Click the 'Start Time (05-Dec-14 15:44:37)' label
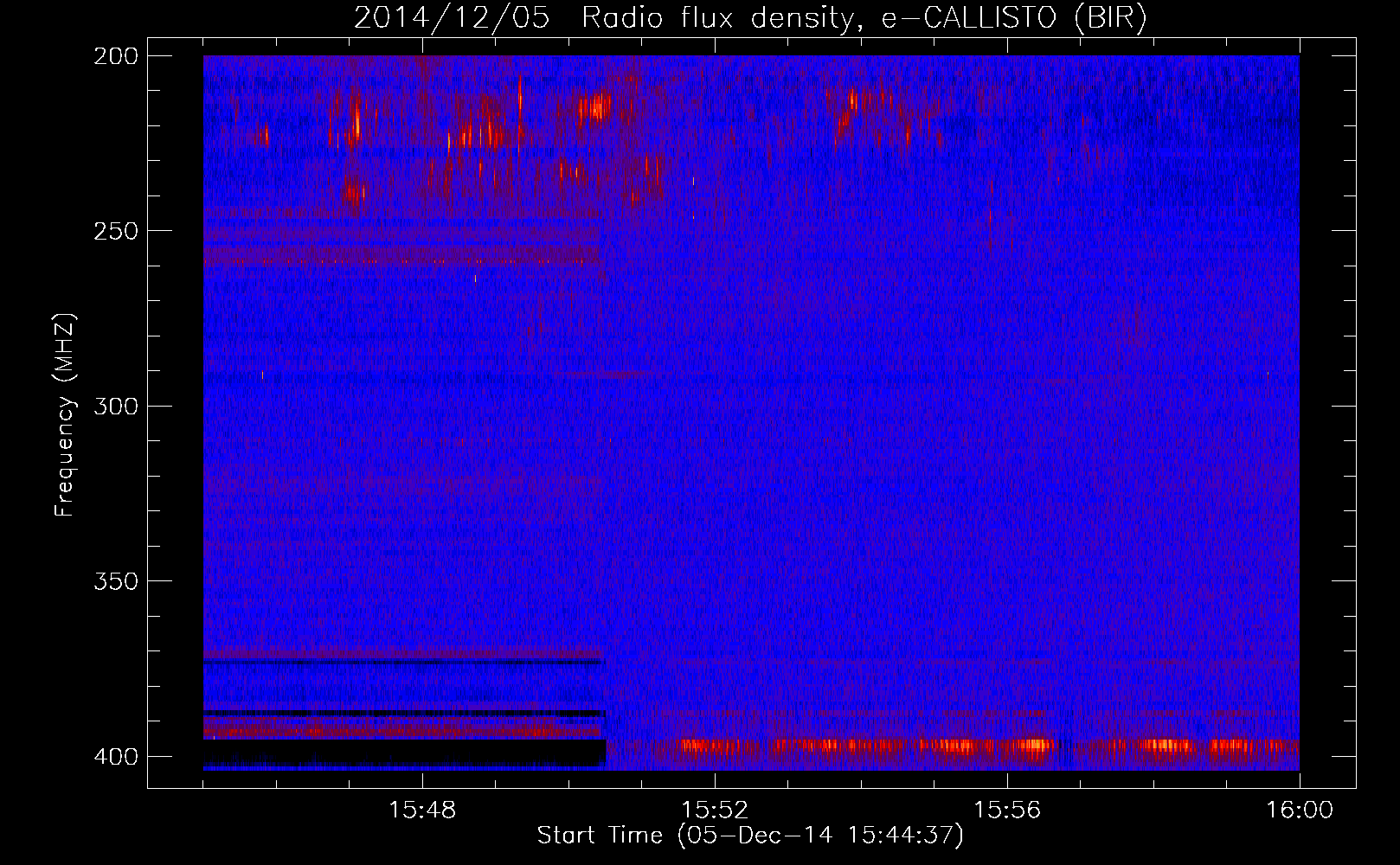Viewport: 1400px width, 865px height. coord(750,836)
